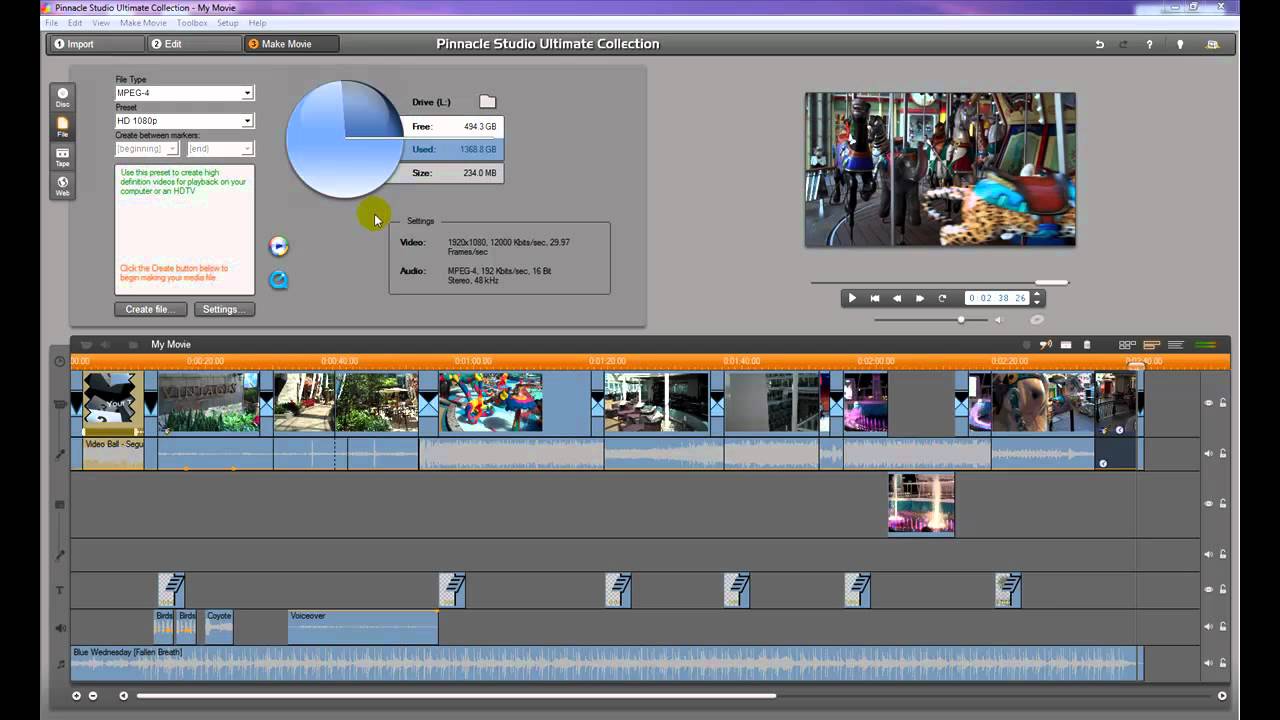Screen dimensions: 1280x720
Task: Open the Make Movie menu in menu bar
Action: 143,23
